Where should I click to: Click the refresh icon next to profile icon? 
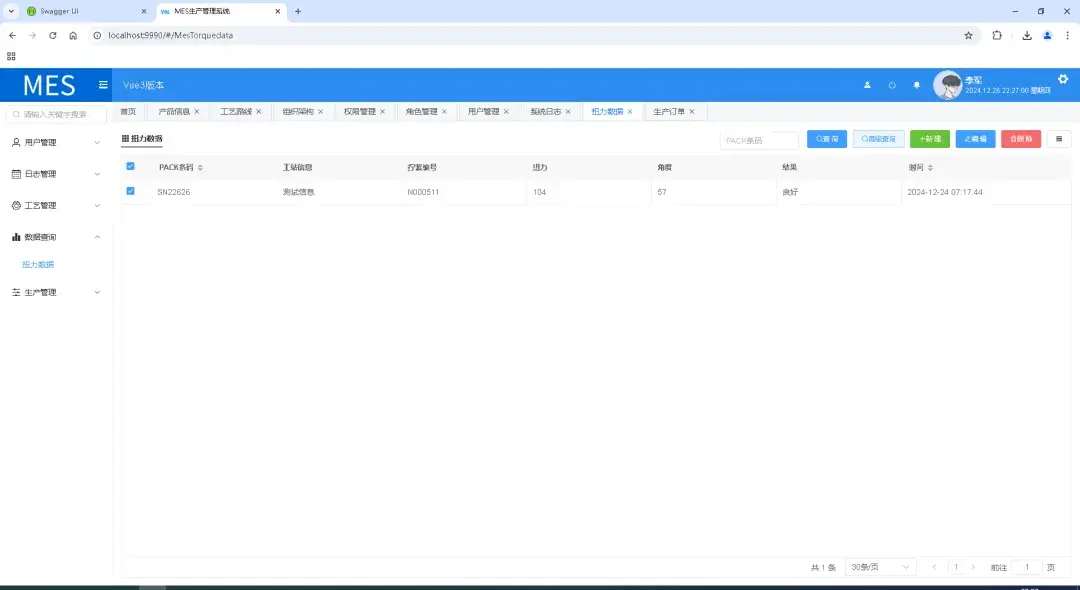tap(891, 85)
